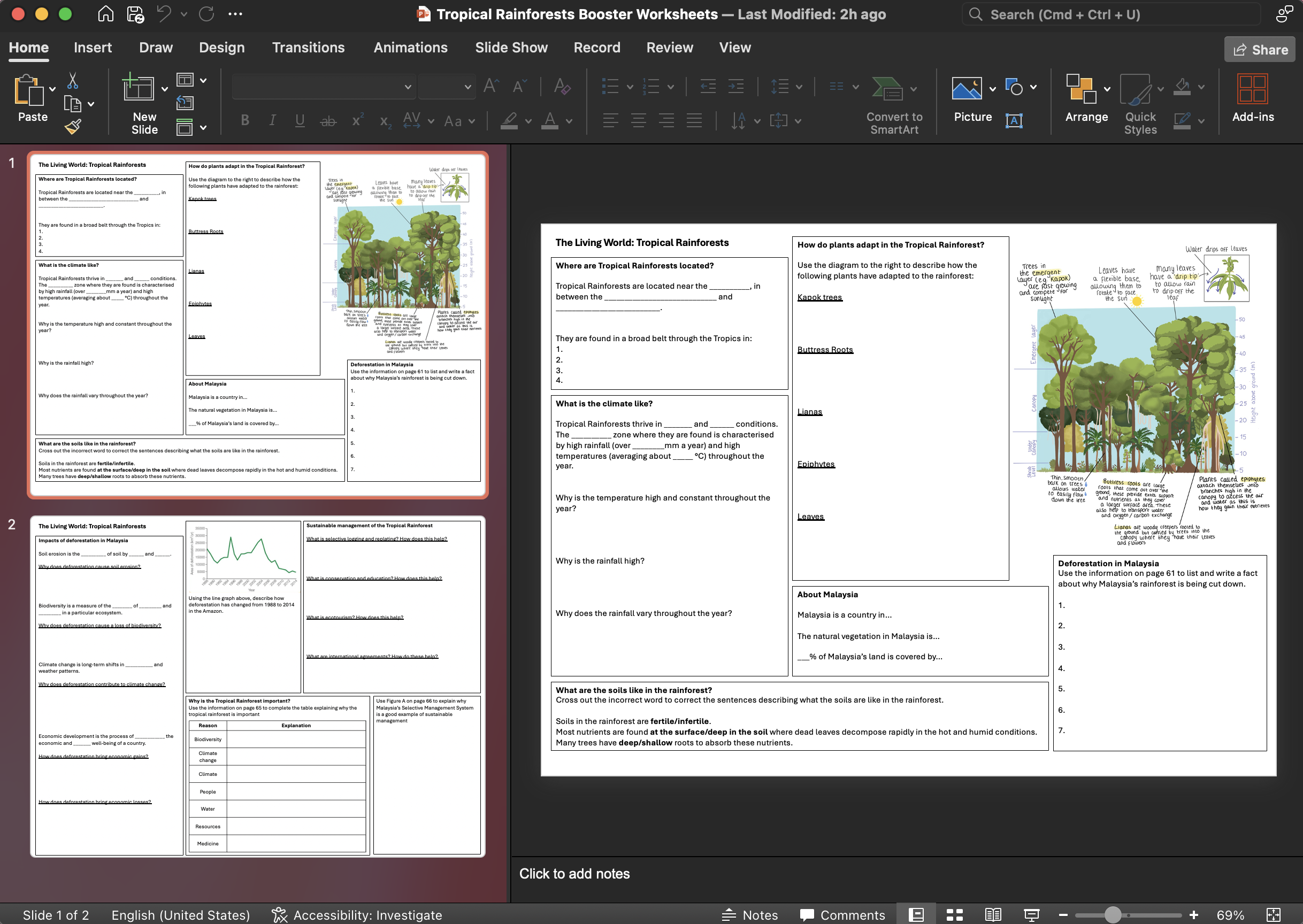Image resolution: width=1303 pixels, height=924 pixels.
Task: Open the Design tab
Action: pyautogui.click(x=221, y=48)
